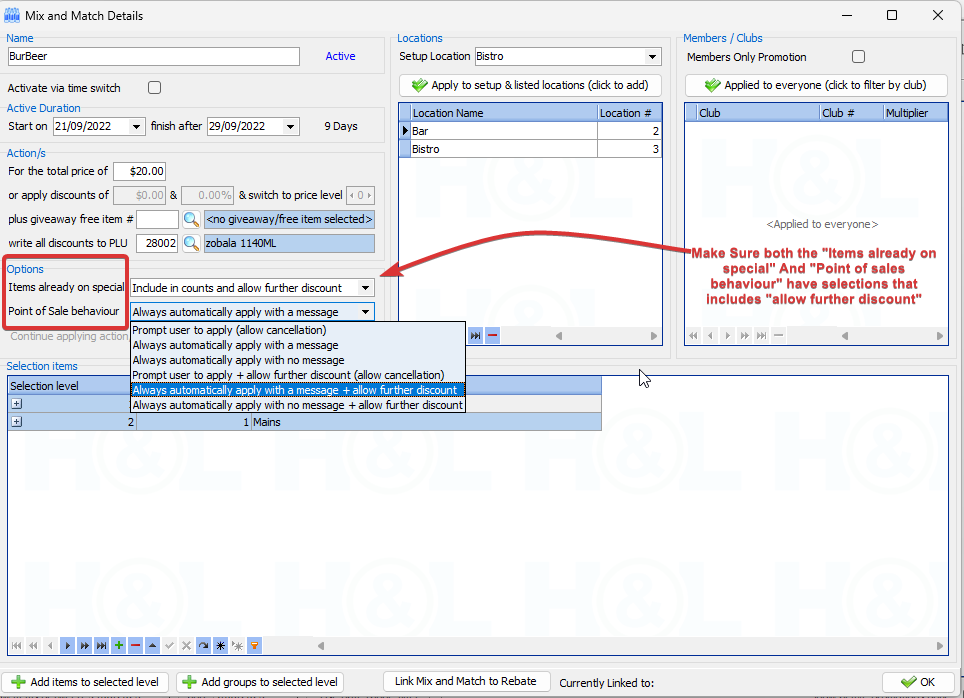The image size is (964, 698).
Task: Click red minus delete icon in Locations navigator
Action: [x=492, y=336]
